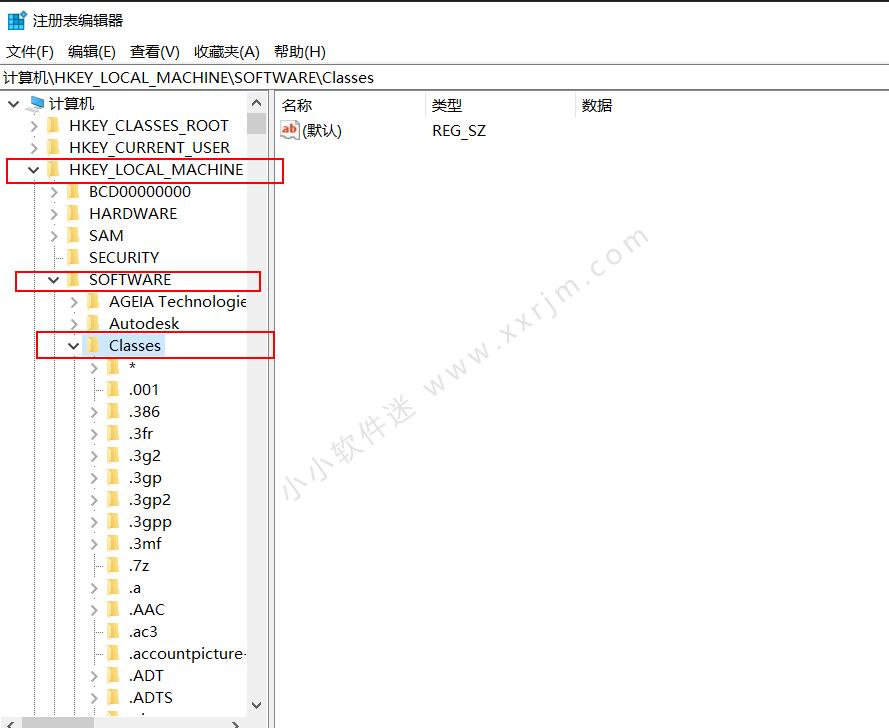This screenshot has width=889, height=728.
Task: Click the HKEY_CLASSES_ROOT folder icon
Action: click(x=55, y=125)
